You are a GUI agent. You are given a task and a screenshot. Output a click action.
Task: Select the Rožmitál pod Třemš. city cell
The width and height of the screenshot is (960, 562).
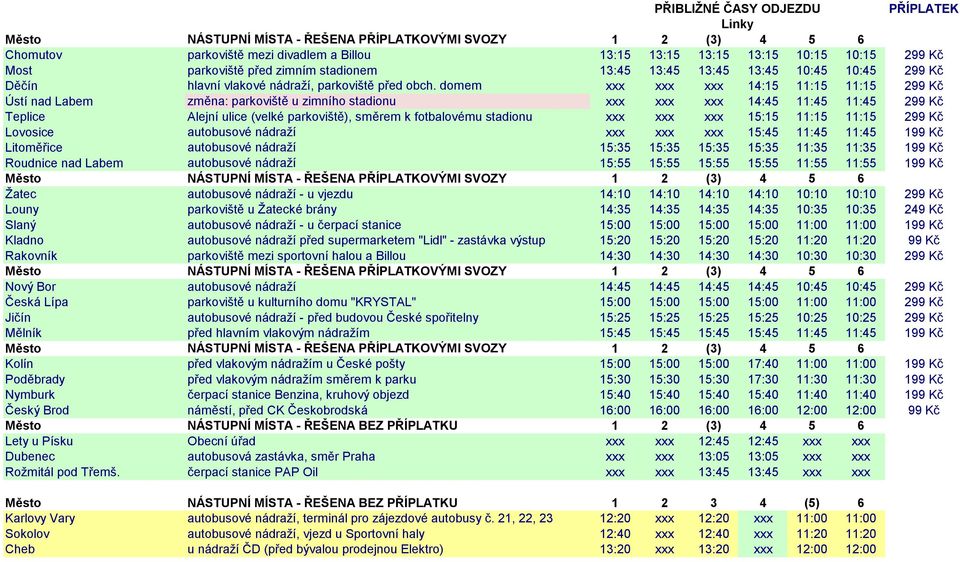(x=62, y=472)
